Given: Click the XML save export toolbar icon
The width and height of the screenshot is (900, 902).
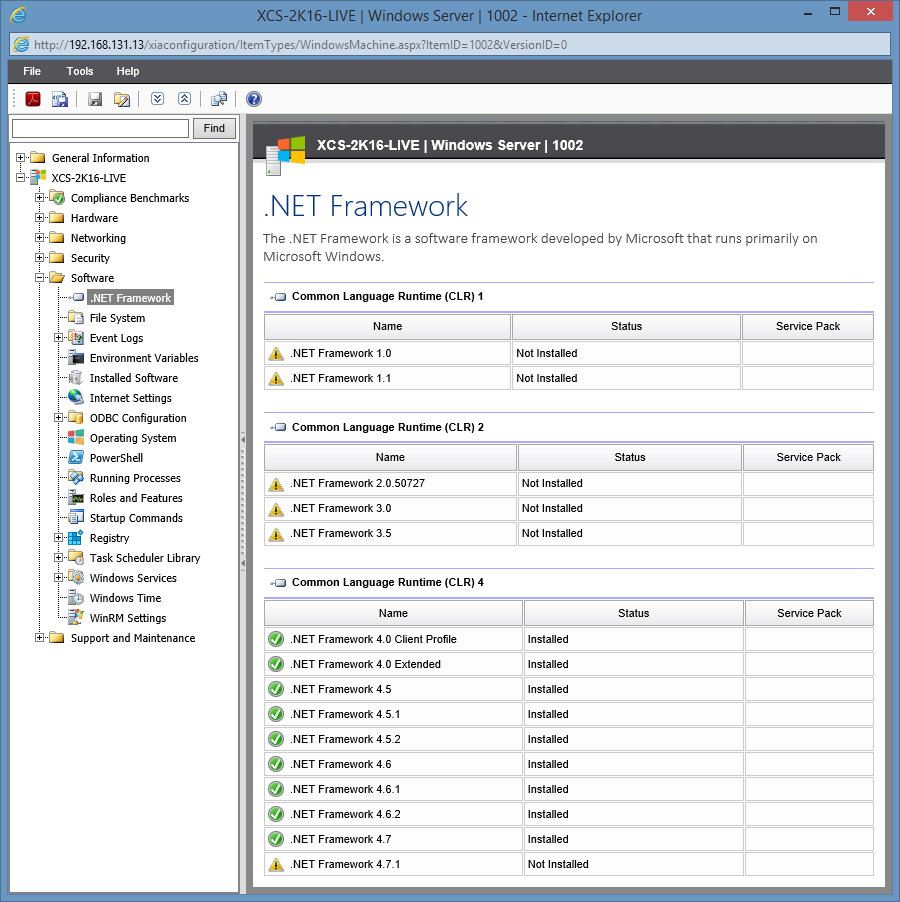Looking at the screenshot, I should coord(60,99).
